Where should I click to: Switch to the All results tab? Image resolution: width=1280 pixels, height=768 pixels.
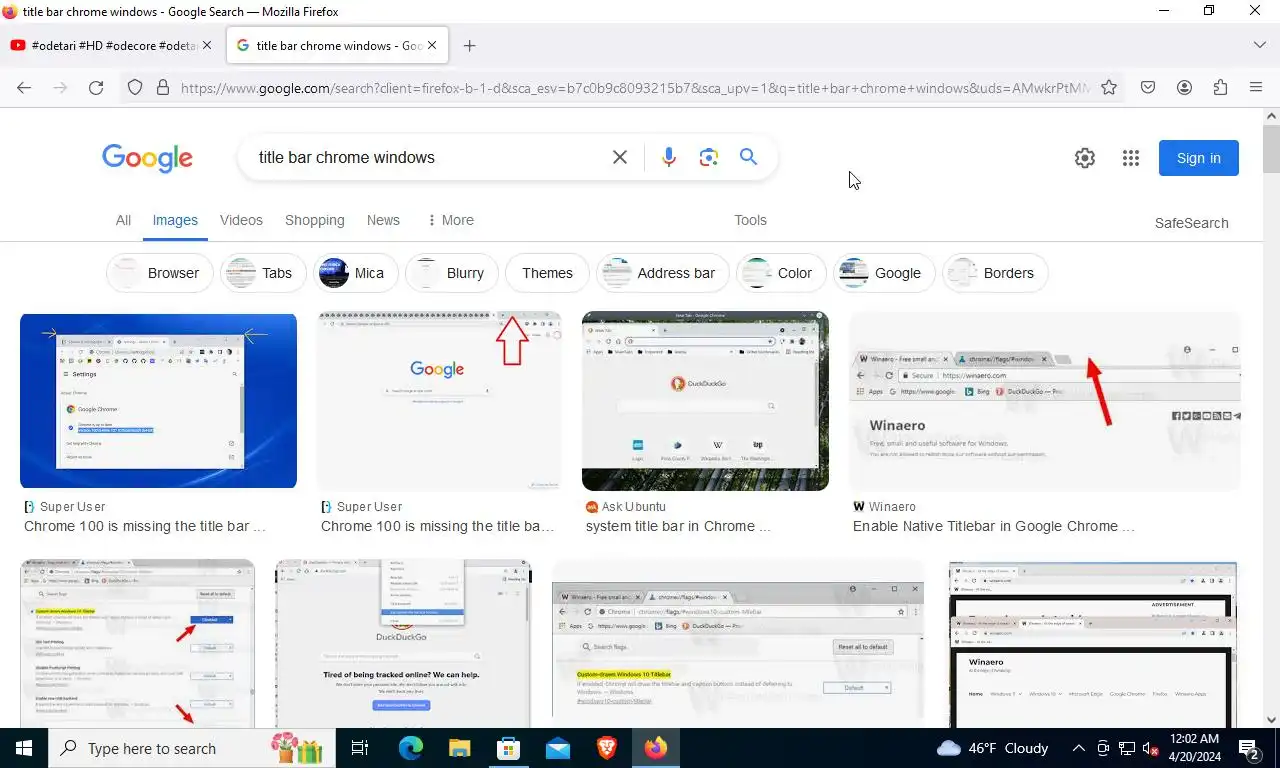click(x=123, y=220)
